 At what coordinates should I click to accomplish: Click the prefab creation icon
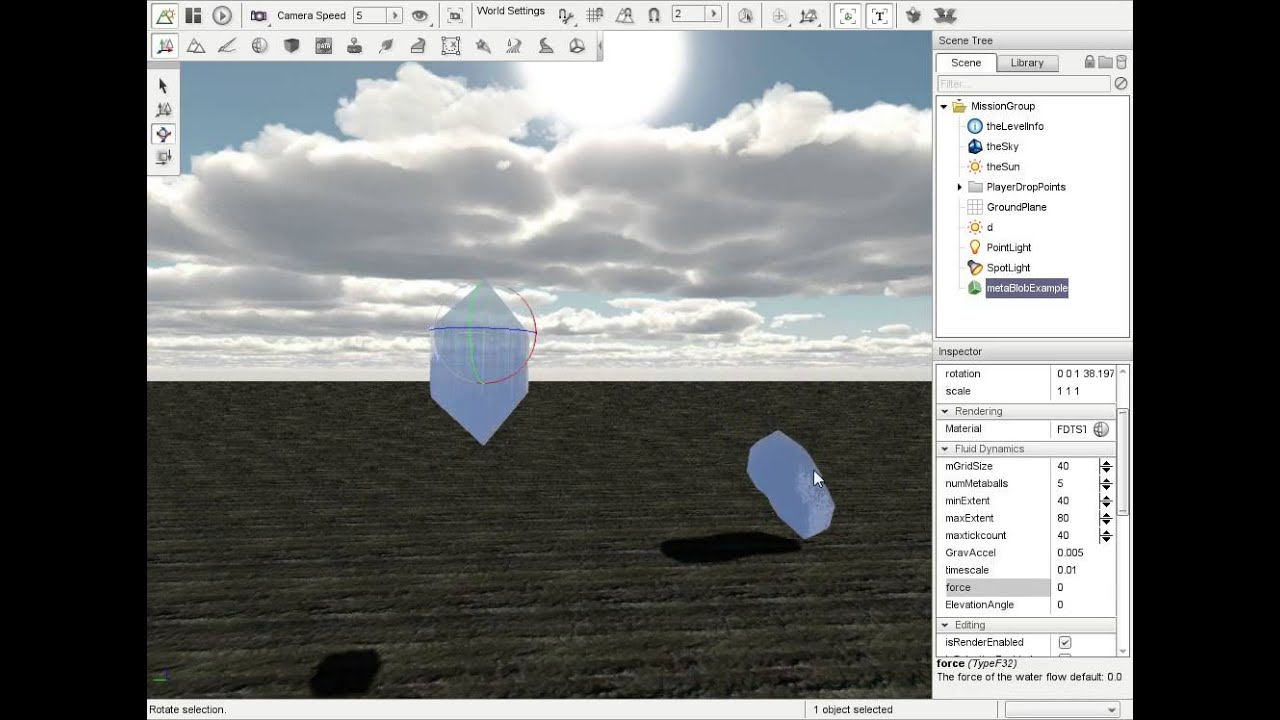click(913, 15)
